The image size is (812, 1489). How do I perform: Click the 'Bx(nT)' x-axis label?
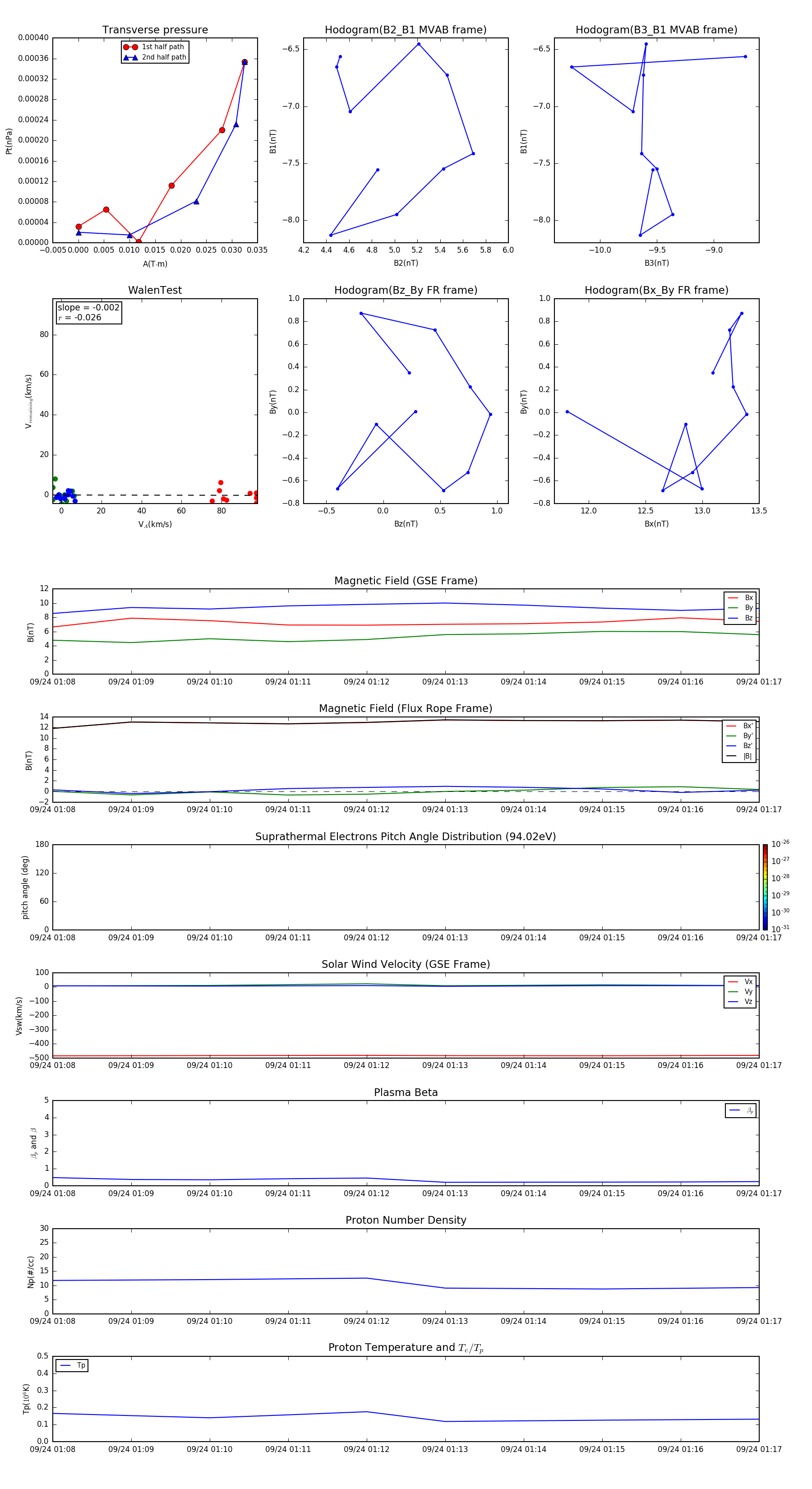coord(656,524)
